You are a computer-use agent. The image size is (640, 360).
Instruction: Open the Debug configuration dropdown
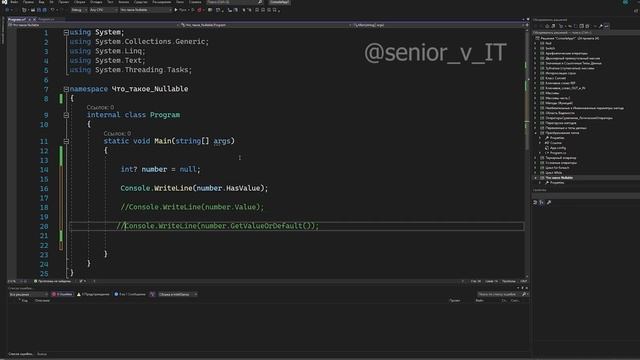[x=78, y=10]
